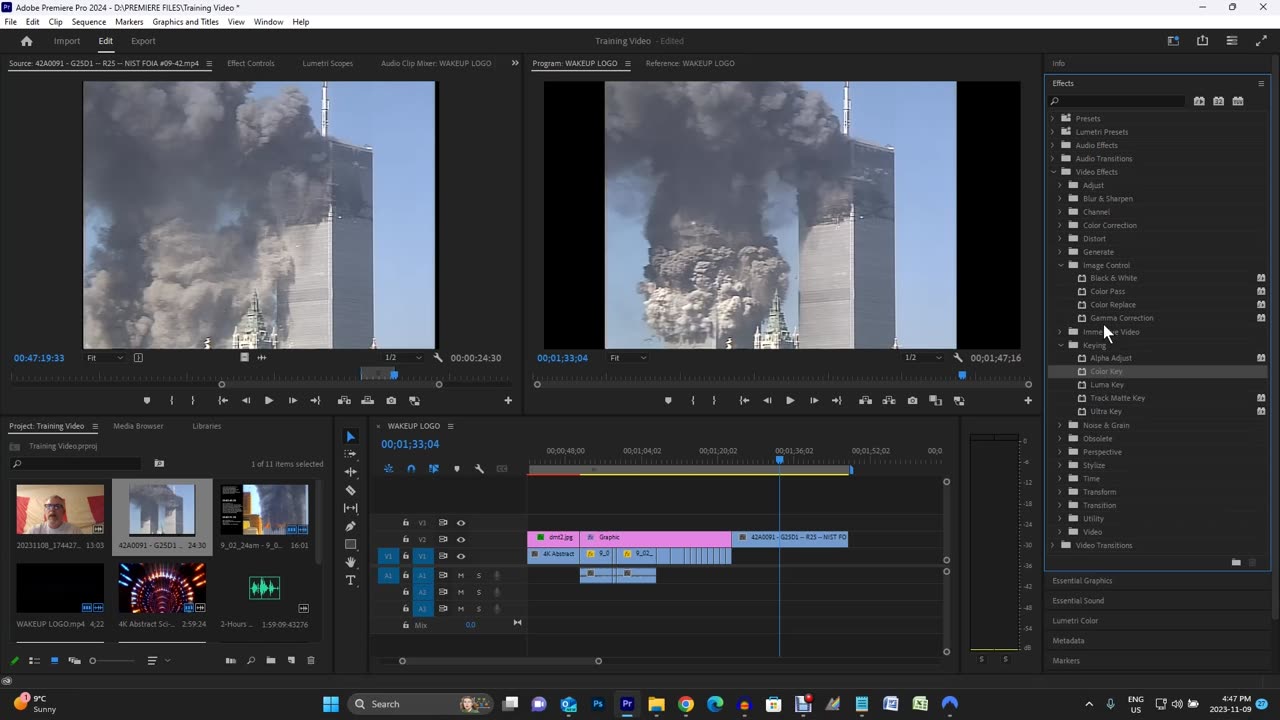Open Quick Export icon in header

click(x=1202, y=41)
